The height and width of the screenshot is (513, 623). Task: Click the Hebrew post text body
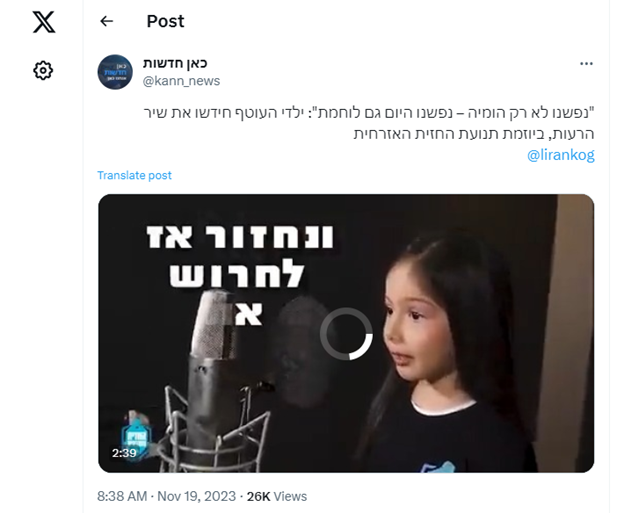click(369, 123)
